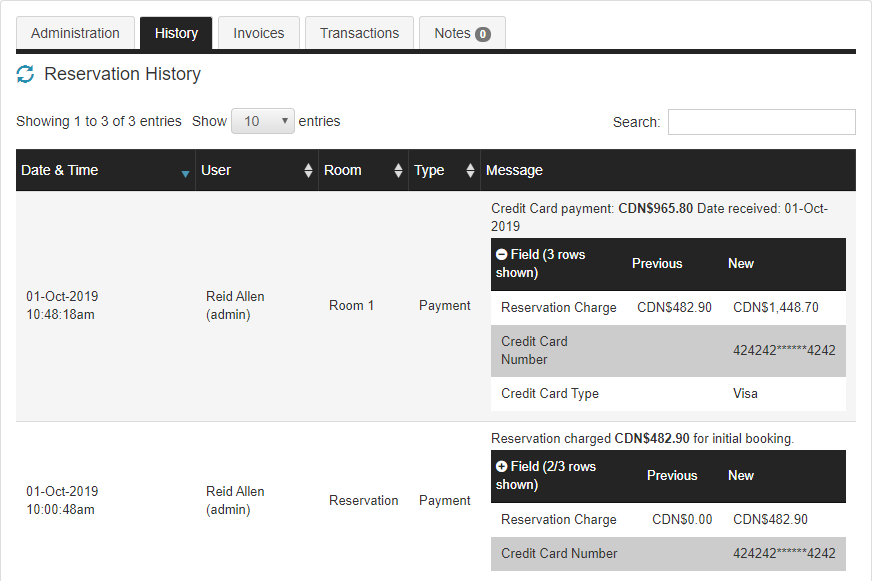
Task: Refresh the Reservation History list
Action: [x=25, y=74]
